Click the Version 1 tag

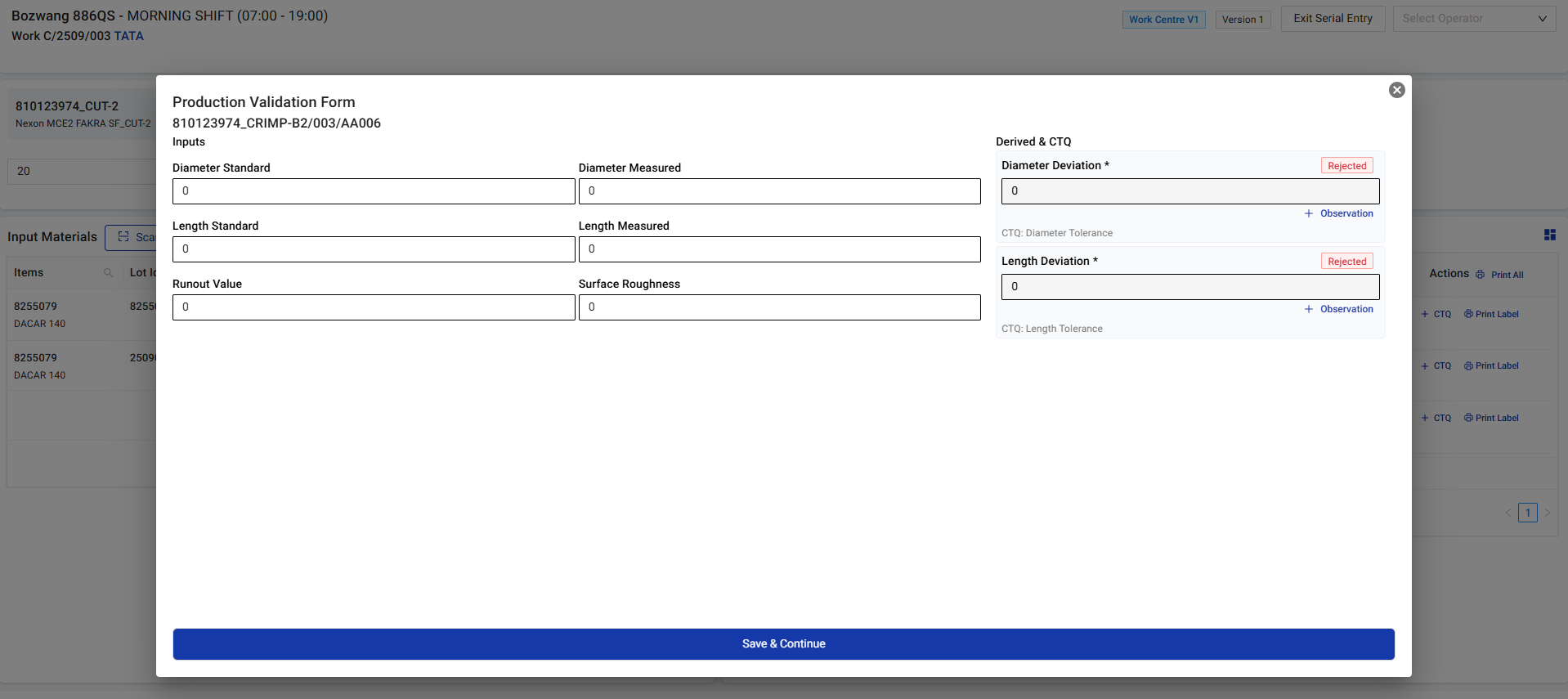coord(1243,20)
